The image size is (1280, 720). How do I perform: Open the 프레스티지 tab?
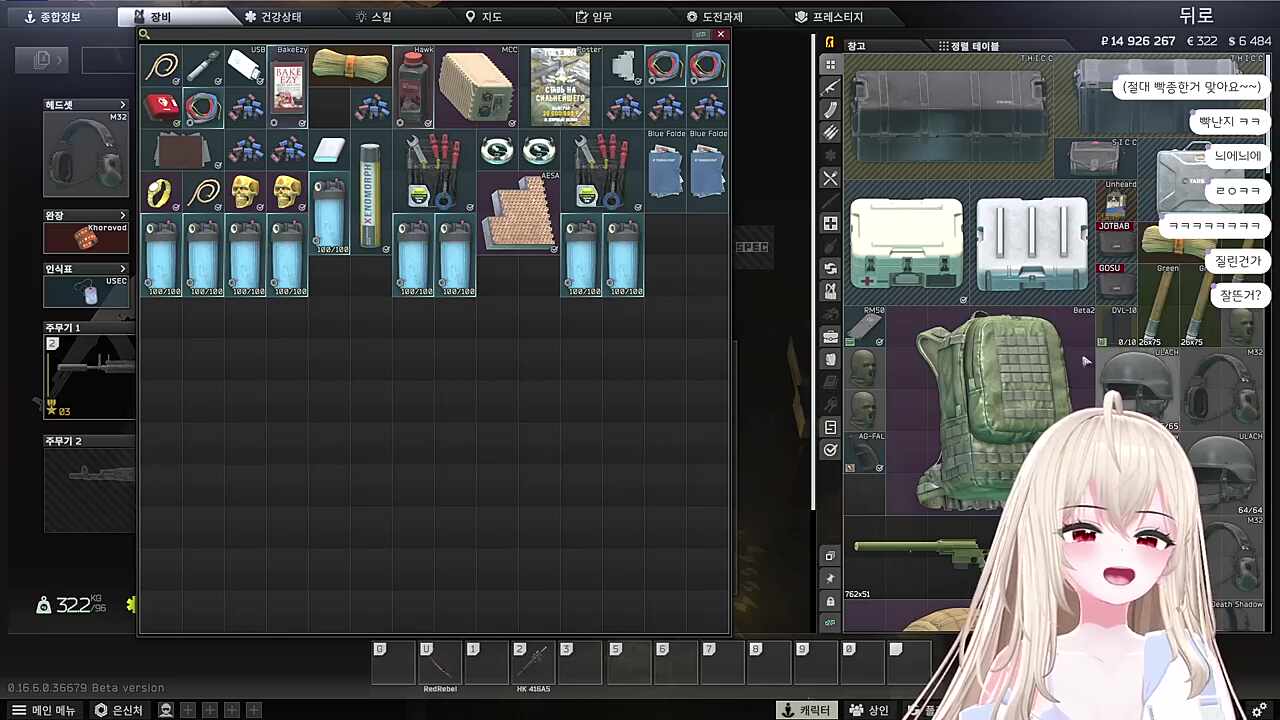point(829,17)
